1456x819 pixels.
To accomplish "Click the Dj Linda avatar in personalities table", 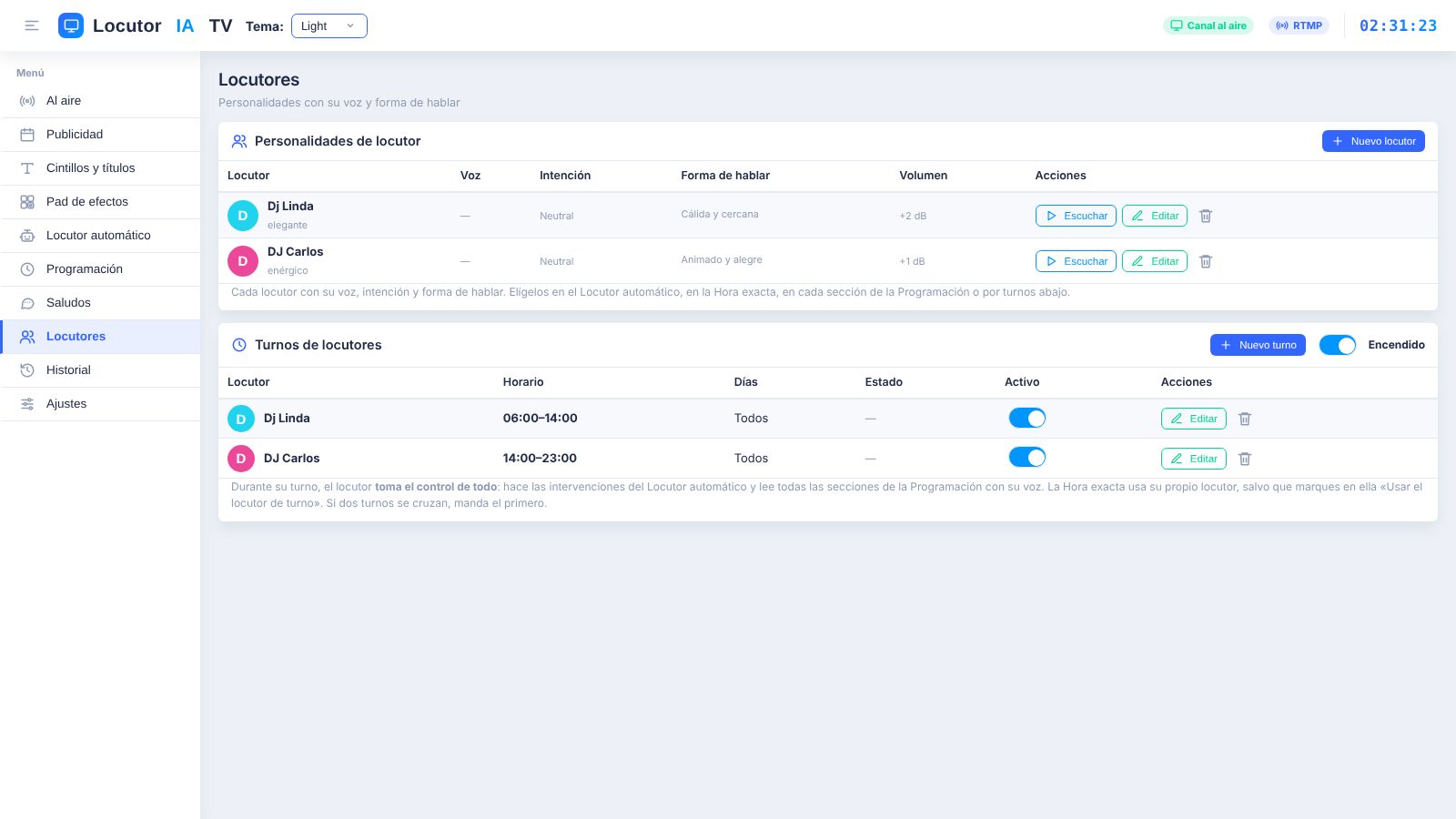I will pos(243,216).
